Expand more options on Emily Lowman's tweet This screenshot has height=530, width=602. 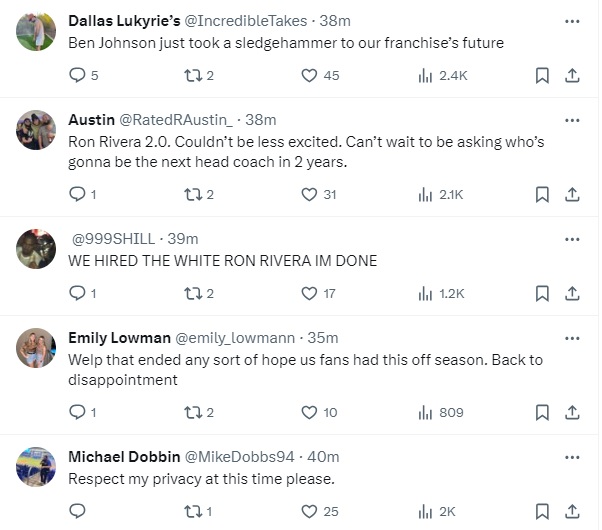click(572, 338)
